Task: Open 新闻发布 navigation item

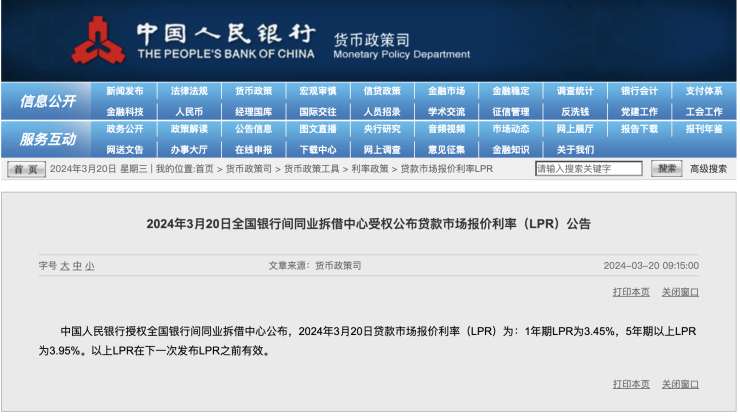Action: 125,91
